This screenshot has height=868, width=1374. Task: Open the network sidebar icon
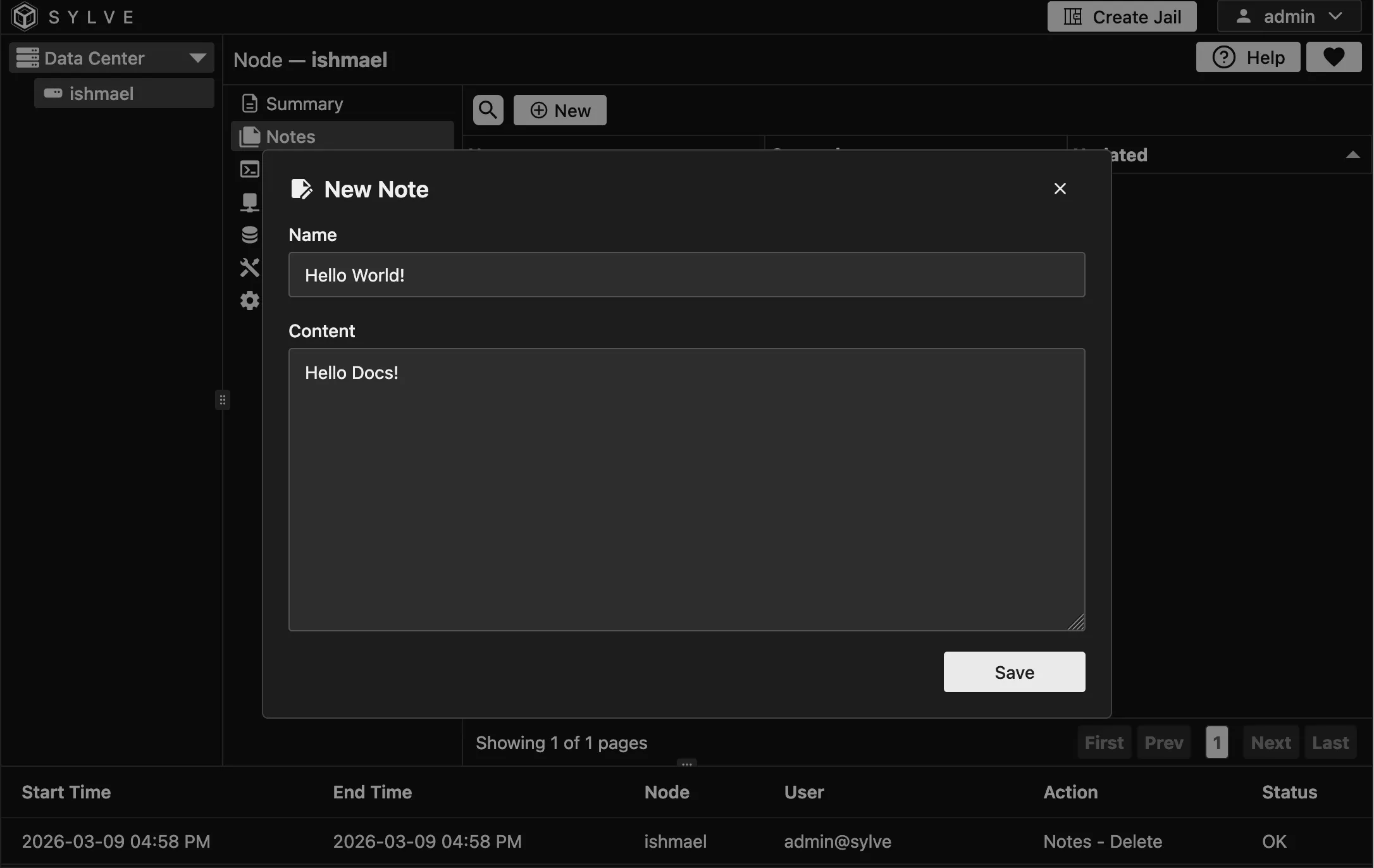click(250, 202)
